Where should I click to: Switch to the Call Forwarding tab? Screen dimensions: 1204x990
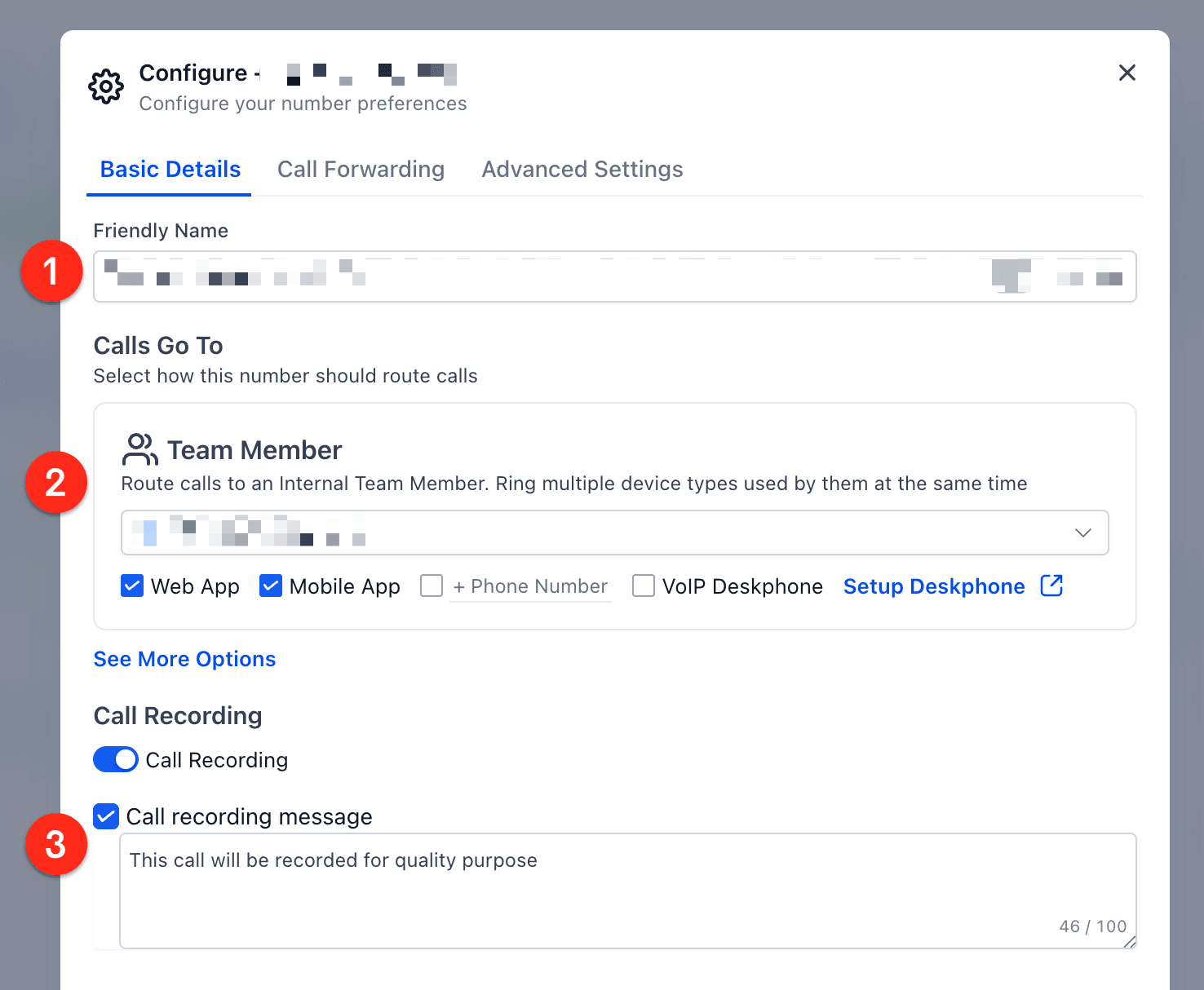coord(361,169)
